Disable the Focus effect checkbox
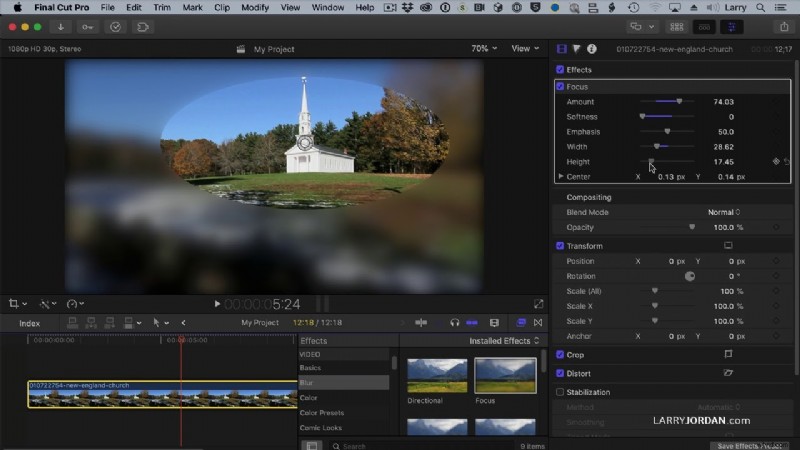The width and height of the screenshot is (800, 450). 560,87
